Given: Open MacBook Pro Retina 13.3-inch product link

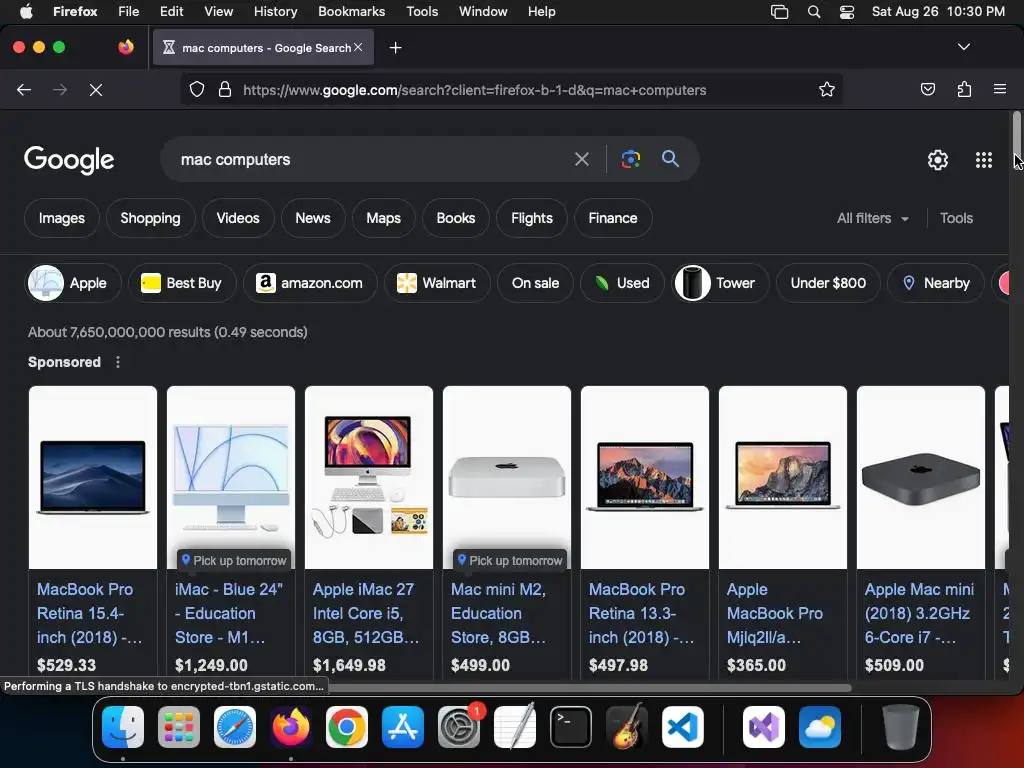Looking at the screenshot, I should point(641,613).
